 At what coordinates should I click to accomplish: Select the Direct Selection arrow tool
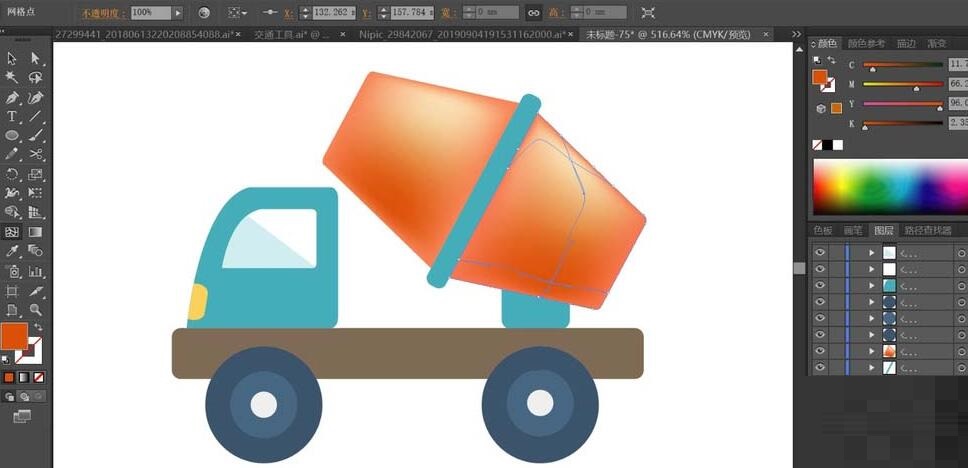(35, 59)
